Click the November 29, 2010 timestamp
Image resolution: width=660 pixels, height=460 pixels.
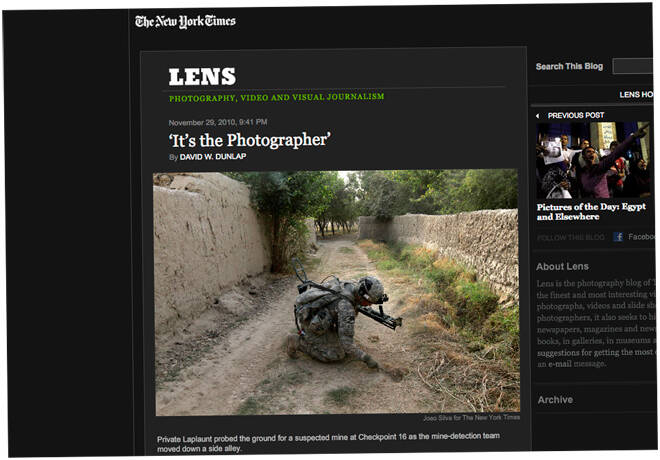(218, 122)
